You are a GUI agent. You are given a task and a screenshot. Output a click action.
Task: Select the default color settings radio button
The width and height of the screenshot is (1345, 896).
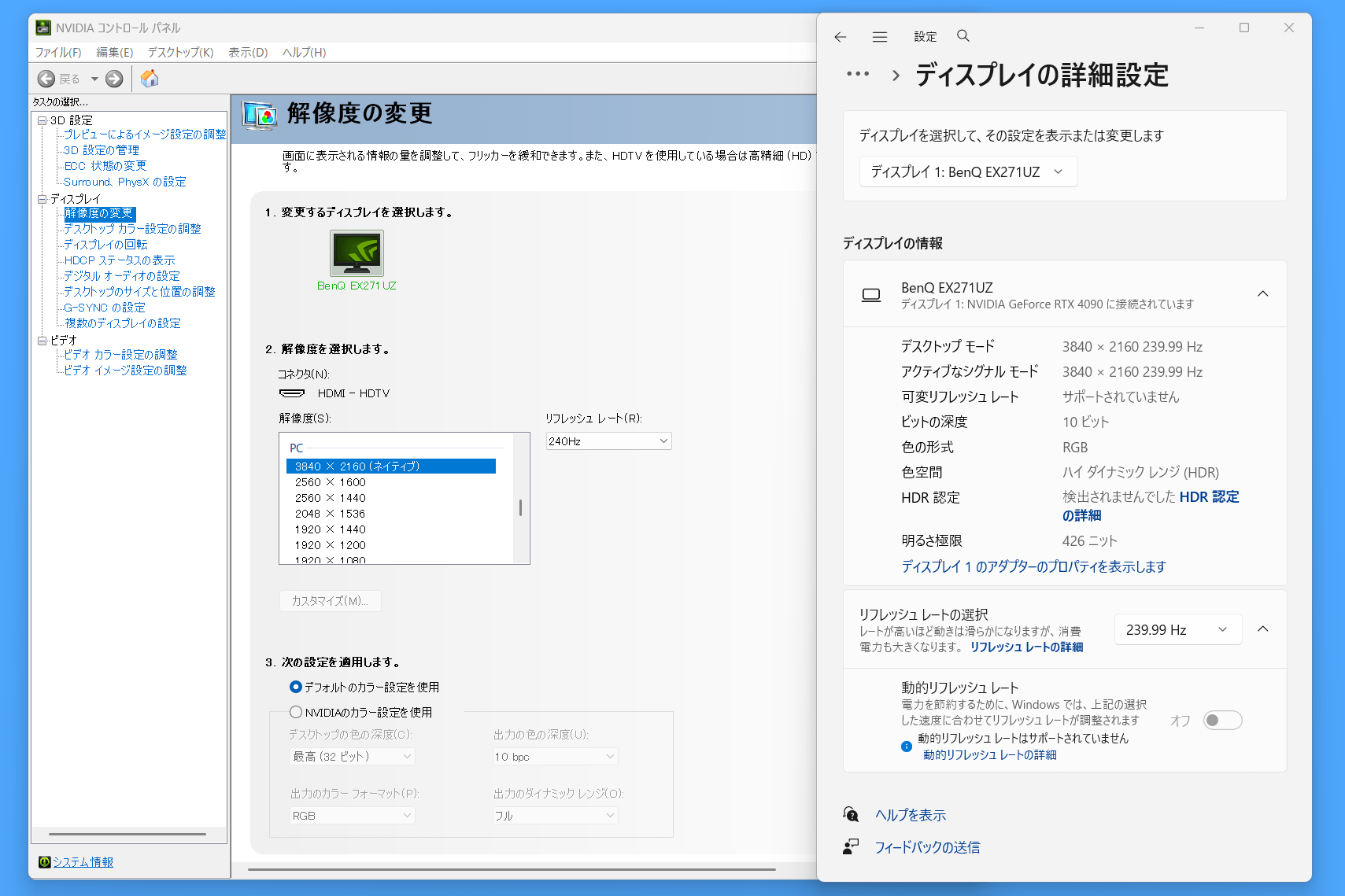pos(296,687)
